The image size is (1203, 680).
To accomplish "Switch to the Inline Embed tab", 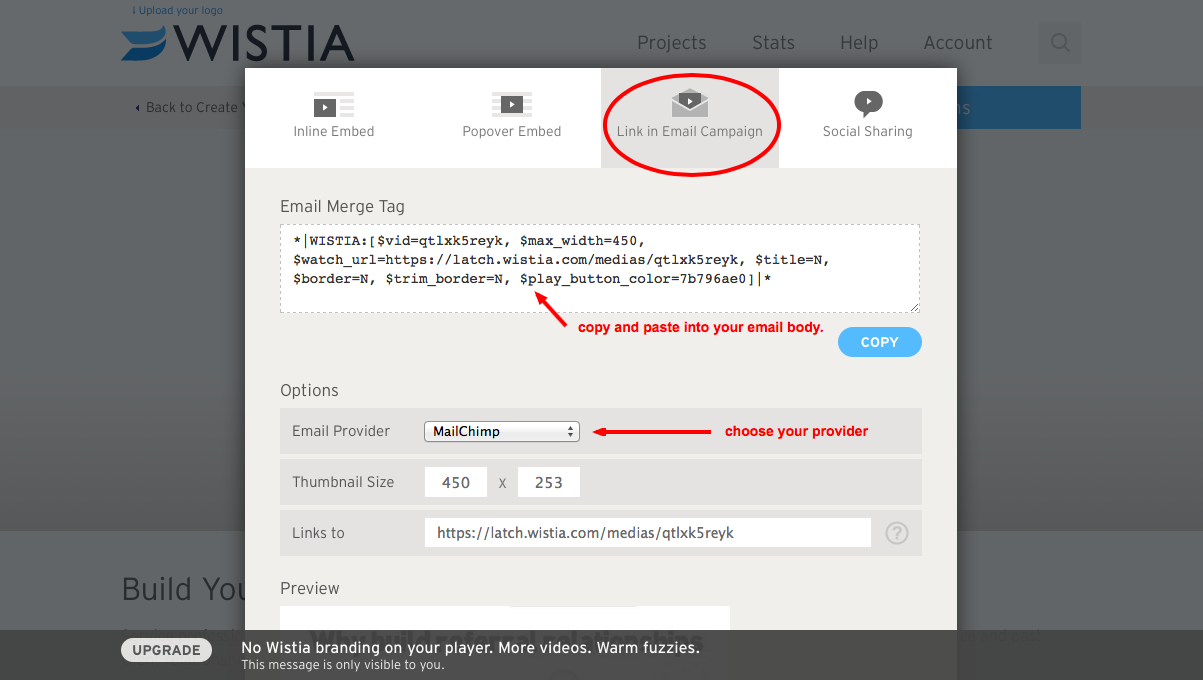I will 334,131.
